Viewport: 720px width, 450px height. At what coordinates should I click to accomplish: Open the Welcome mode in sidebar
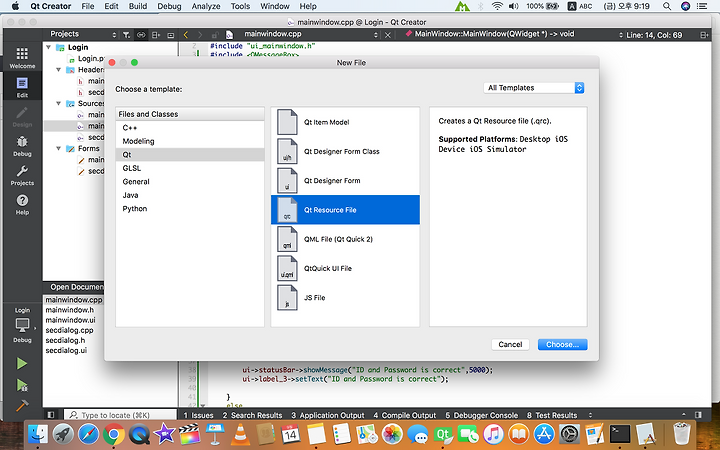pyautogui.click(x=22, y=57)
